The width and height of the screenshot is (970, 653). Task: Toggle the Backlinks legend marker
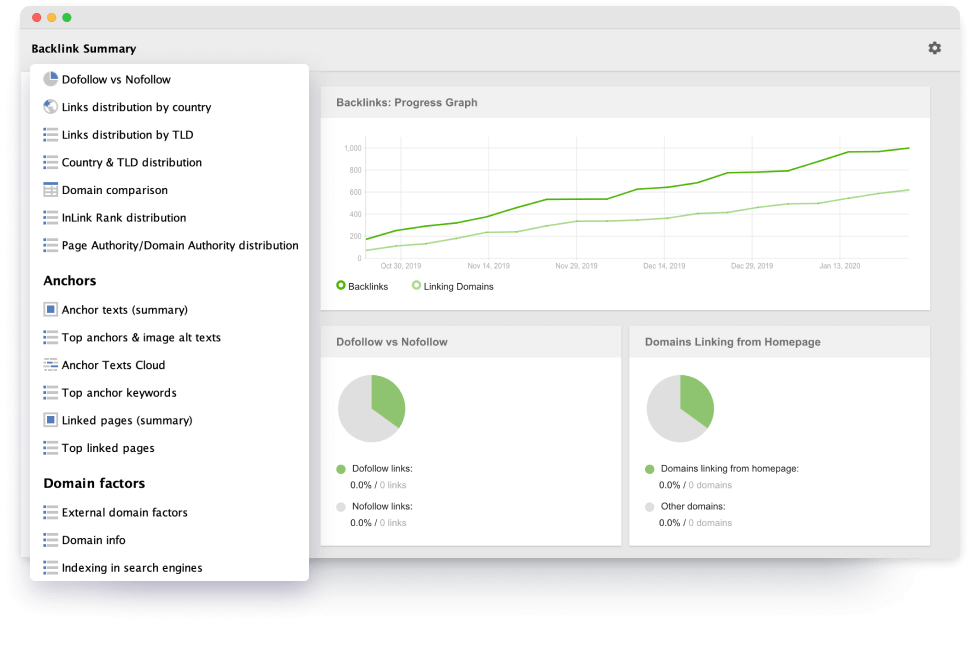[341, 285]
